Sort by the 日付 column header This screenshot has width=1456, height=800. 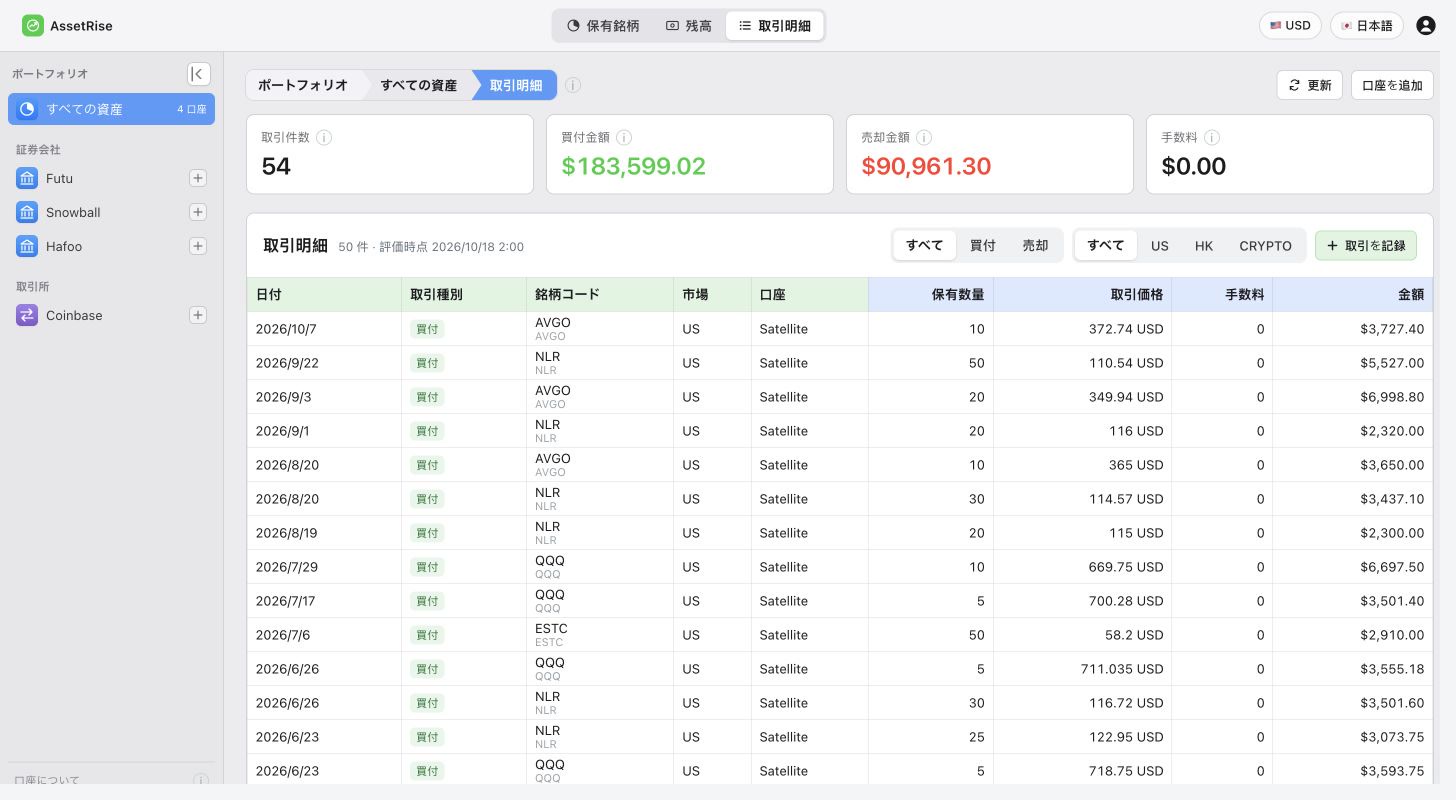[x=324, y=295]
